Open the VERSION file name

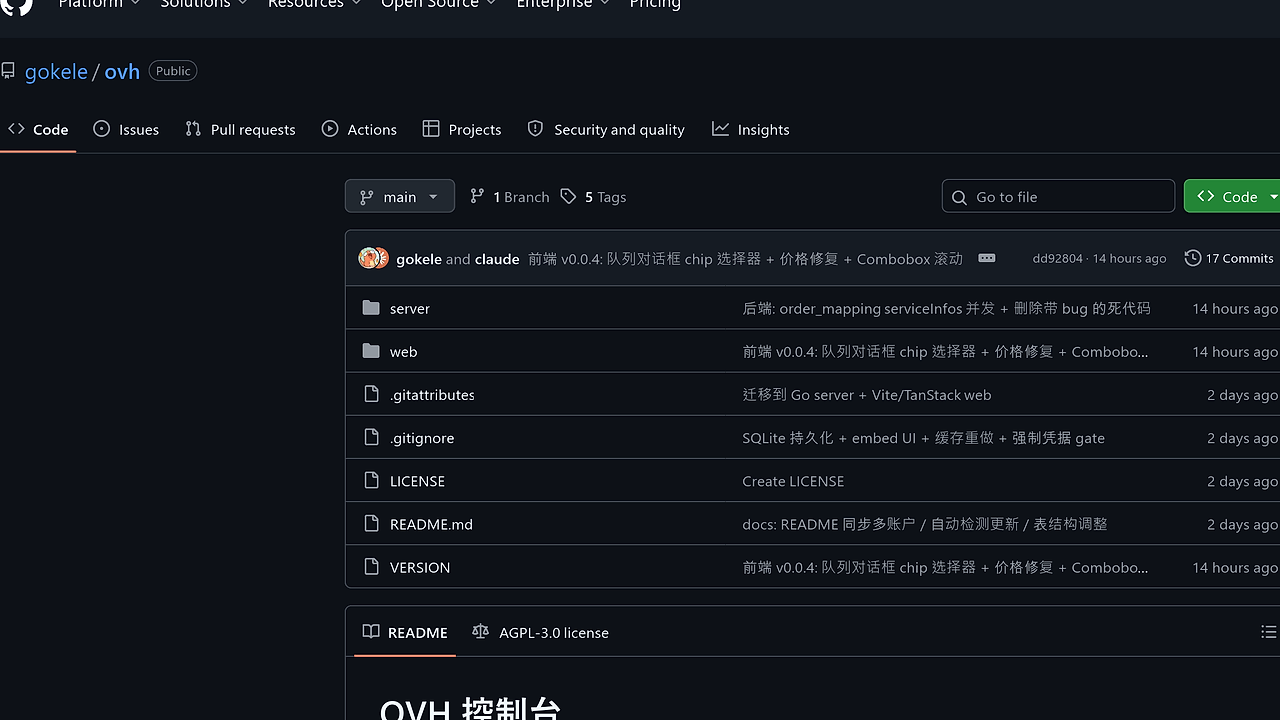420,566
